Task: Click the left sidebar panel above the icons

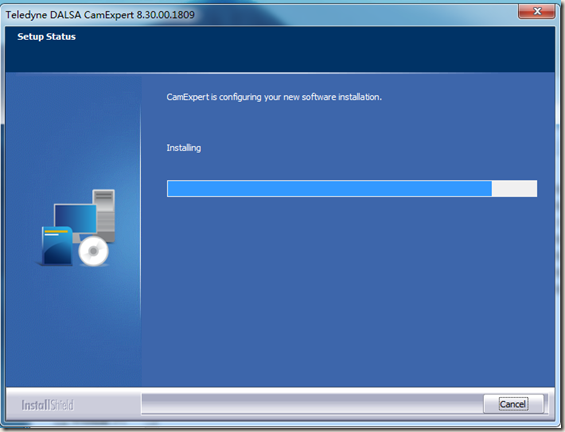Action: click(73, 130)
